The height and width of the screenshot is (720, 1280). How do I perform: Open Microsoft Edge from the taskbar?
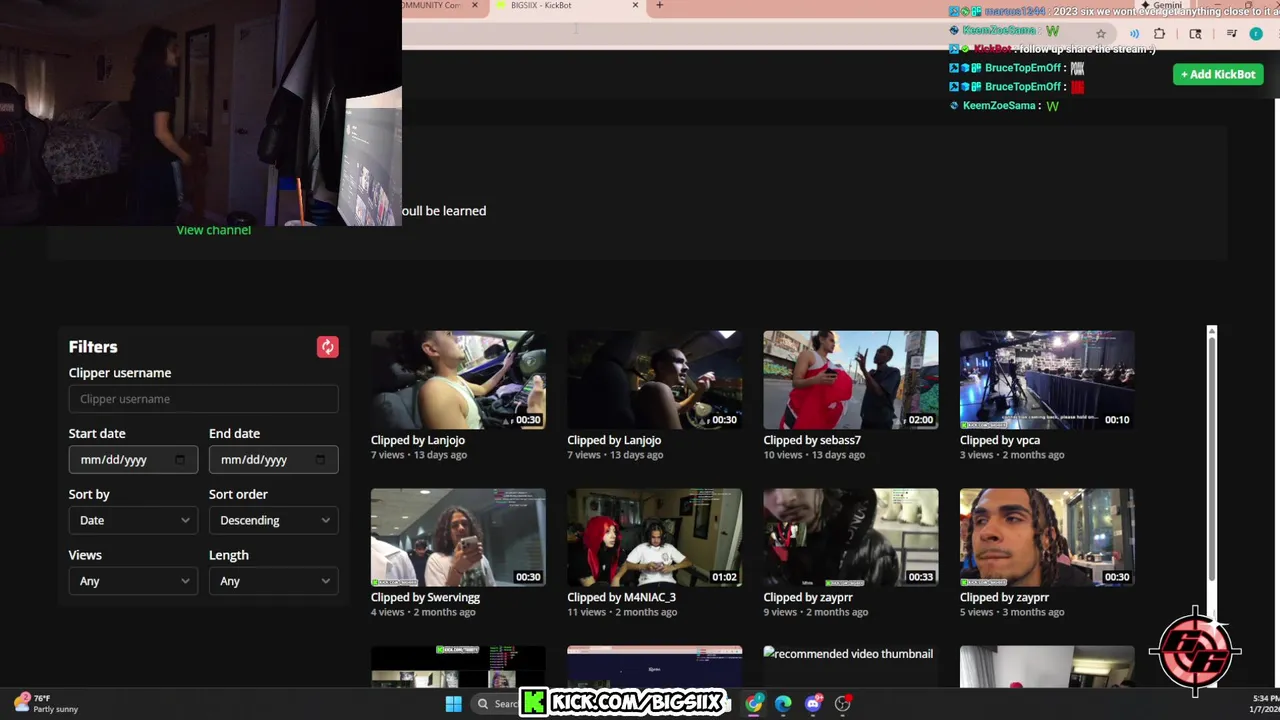coord(783,704)
